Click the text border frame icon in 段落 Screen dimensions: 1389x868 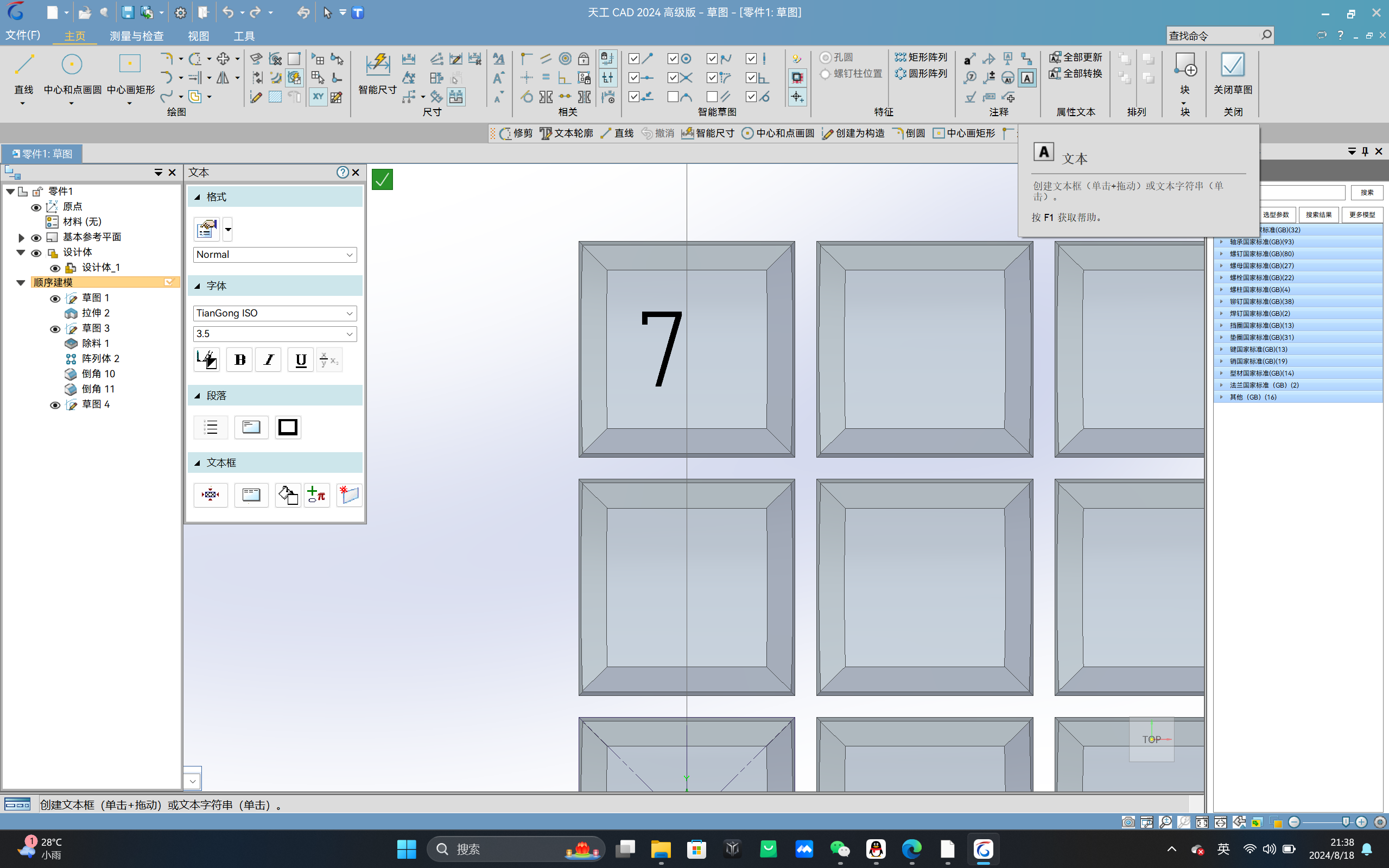[288, 427]
